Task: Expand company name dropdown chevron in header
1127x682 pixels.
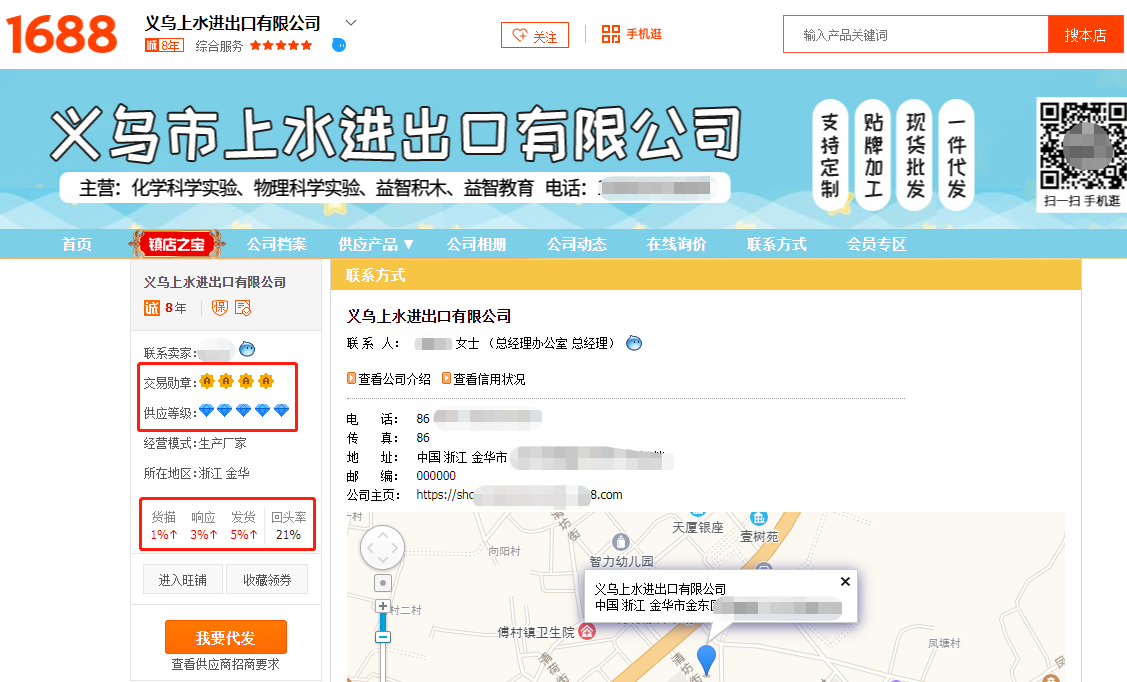Action: (x=351, y=23)
